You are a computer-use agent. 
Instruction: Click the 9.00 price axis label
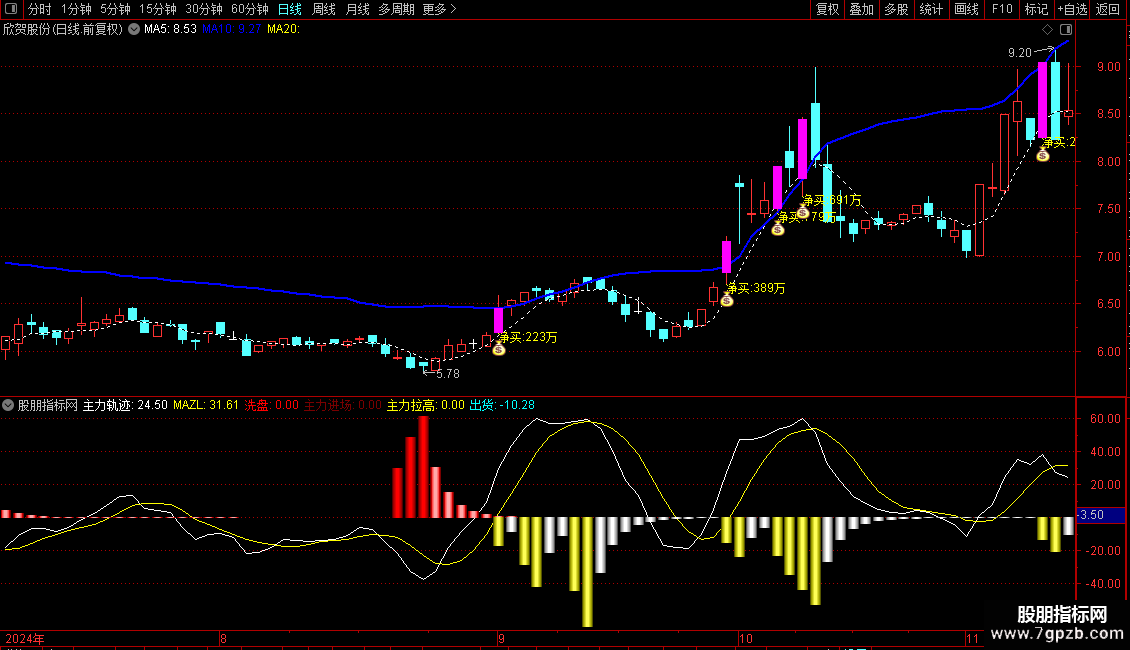[x=1108, y=66]
